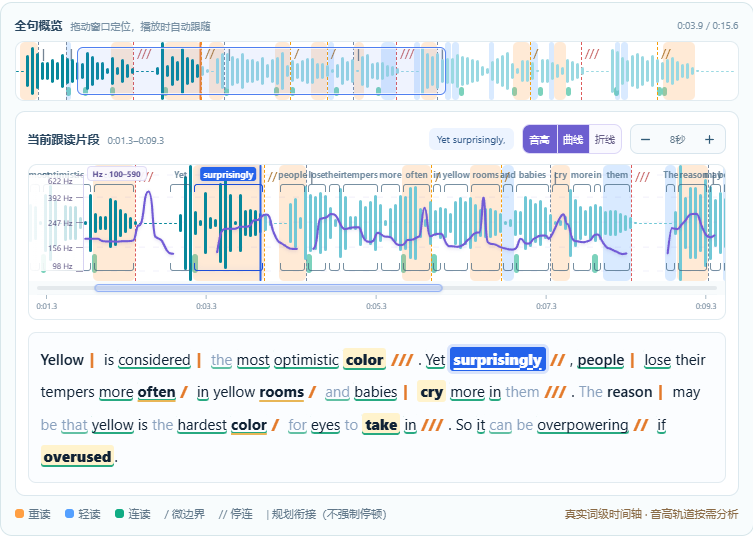Click the highlighted word 'take'
This screenshot has width=753, height=539.
pos(381,425)
